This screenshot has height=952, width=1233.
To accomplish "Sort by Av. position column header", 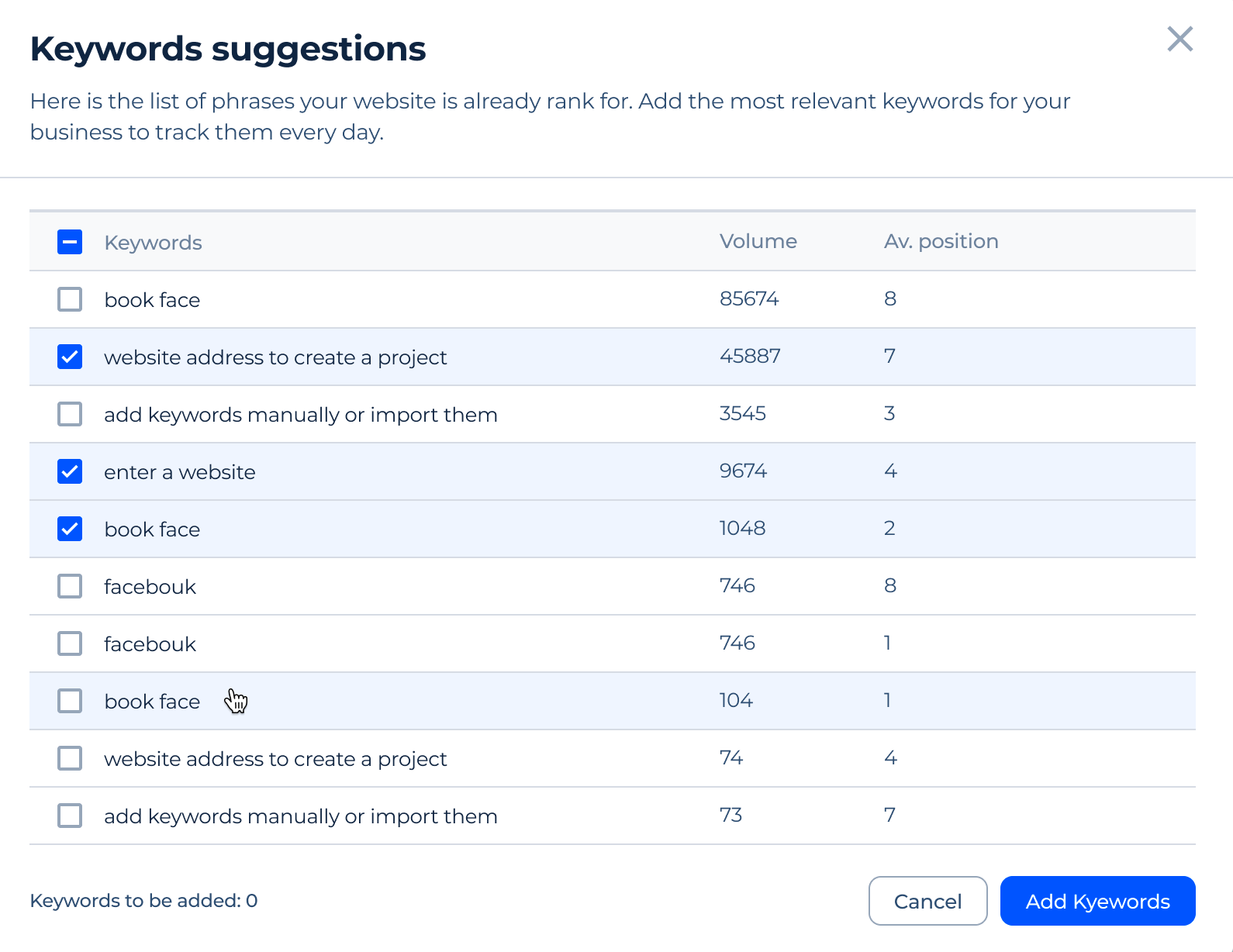I will [x=941, y=241].
